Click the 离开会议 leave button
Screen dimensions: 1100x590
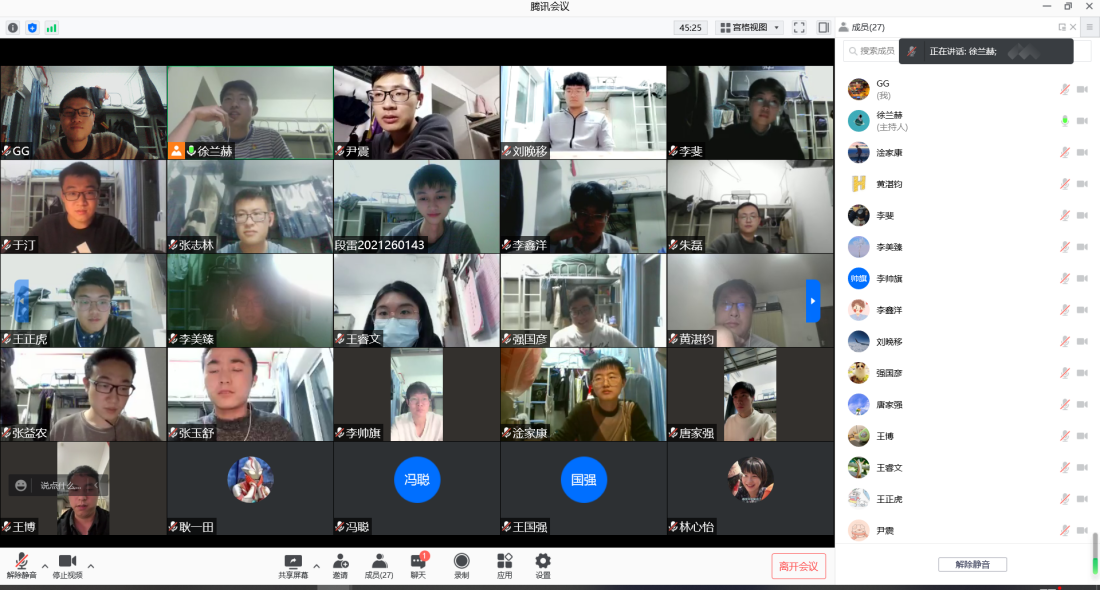click(x=798, y=566)
